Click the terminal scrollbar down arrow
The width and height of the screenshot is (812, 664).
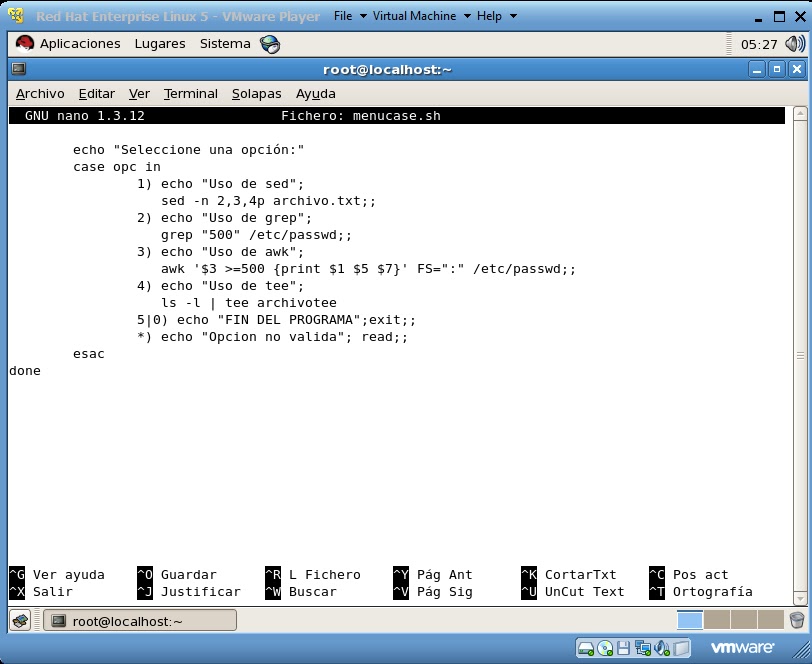tap(800, 598)
